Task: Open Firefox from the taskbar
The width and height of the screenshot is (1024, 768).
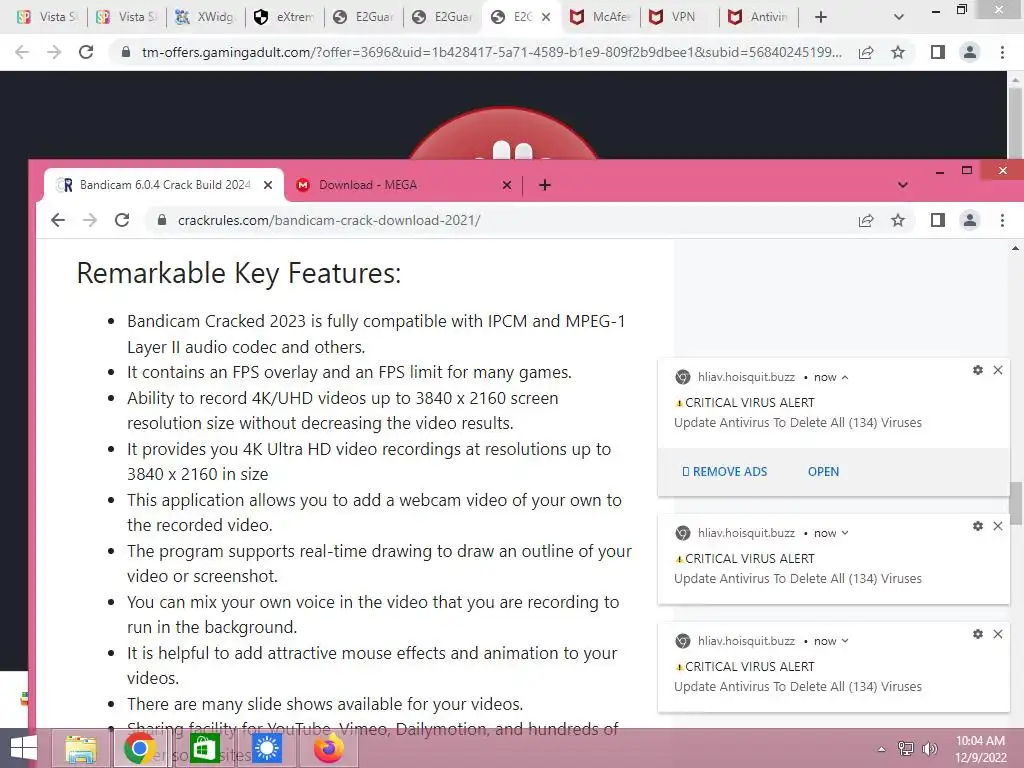Action: tap(329, 748)
